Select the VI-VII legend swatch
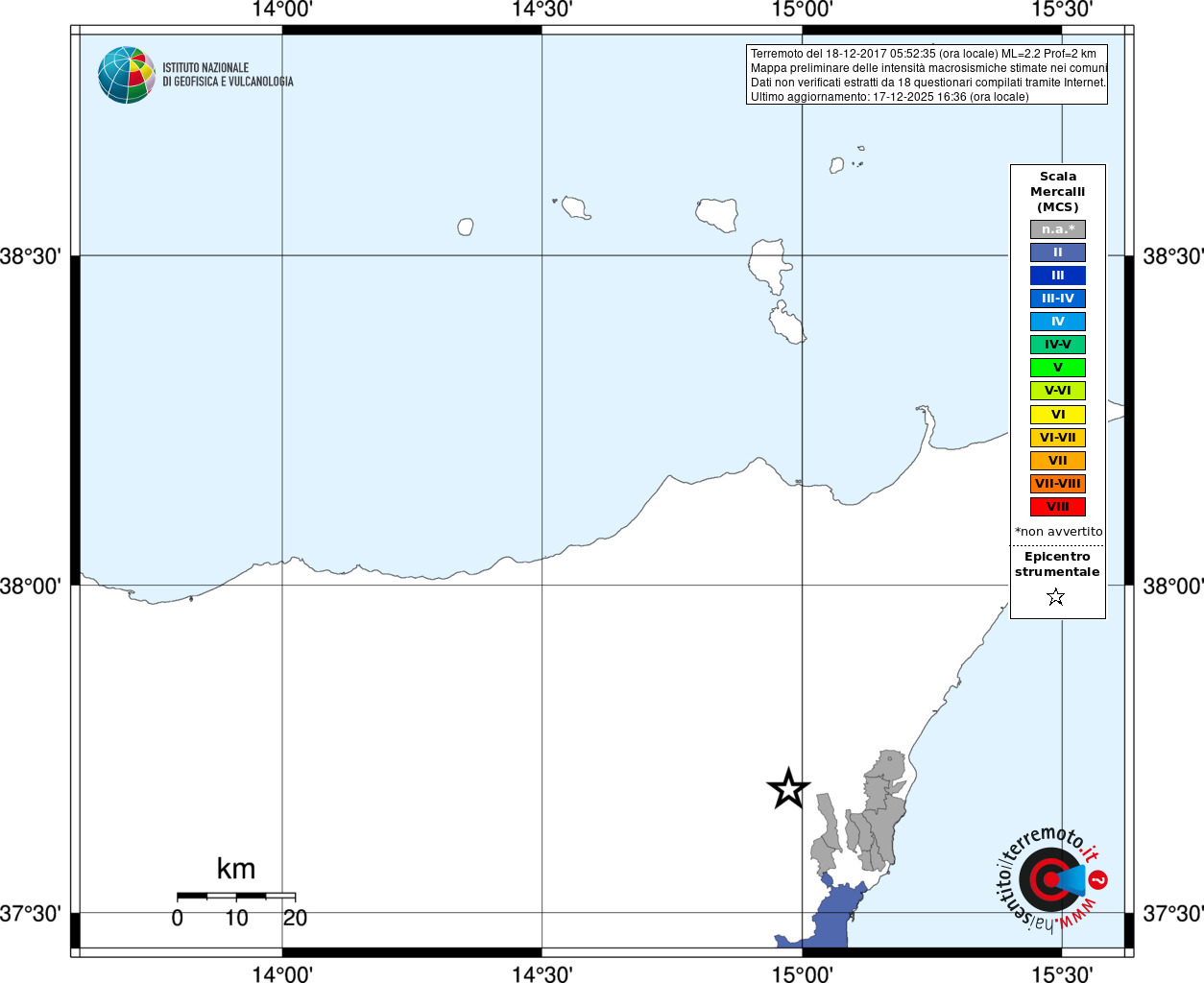1204x983 pixels. (1058, 438)
